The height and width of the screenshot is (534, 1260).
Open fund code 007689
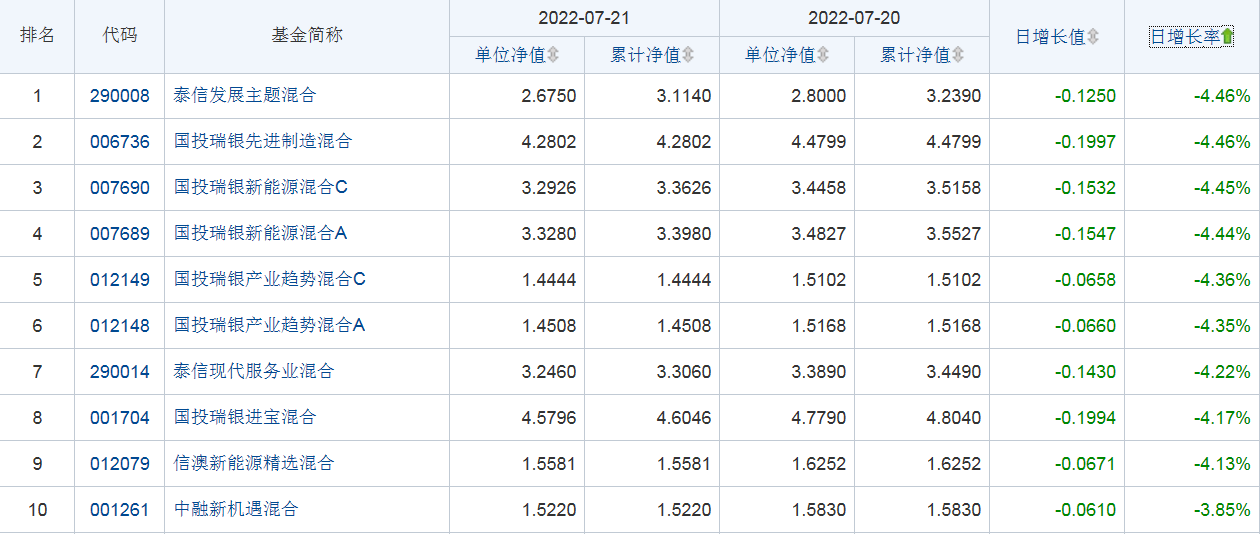[120, 234]
